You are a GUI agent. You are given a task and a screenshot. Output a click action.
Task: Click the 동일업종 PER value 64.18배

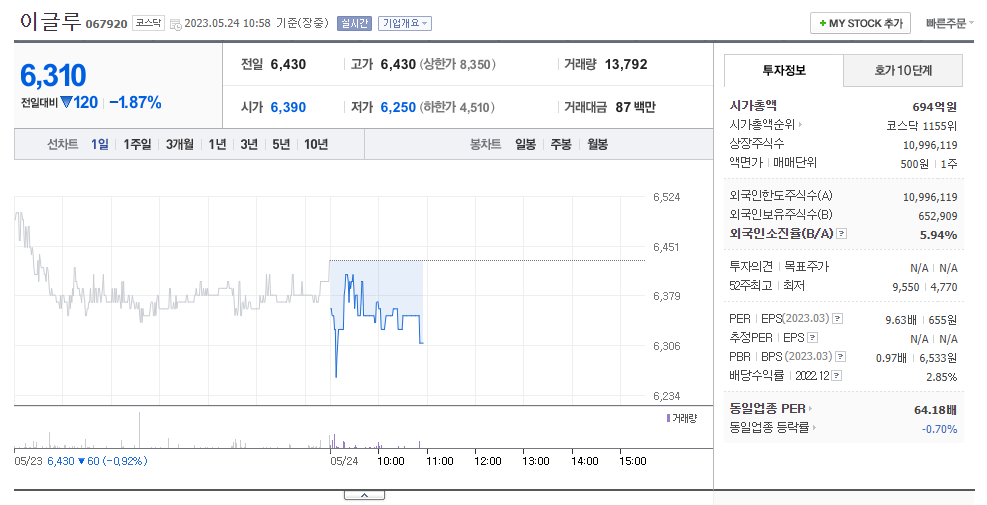935,410
